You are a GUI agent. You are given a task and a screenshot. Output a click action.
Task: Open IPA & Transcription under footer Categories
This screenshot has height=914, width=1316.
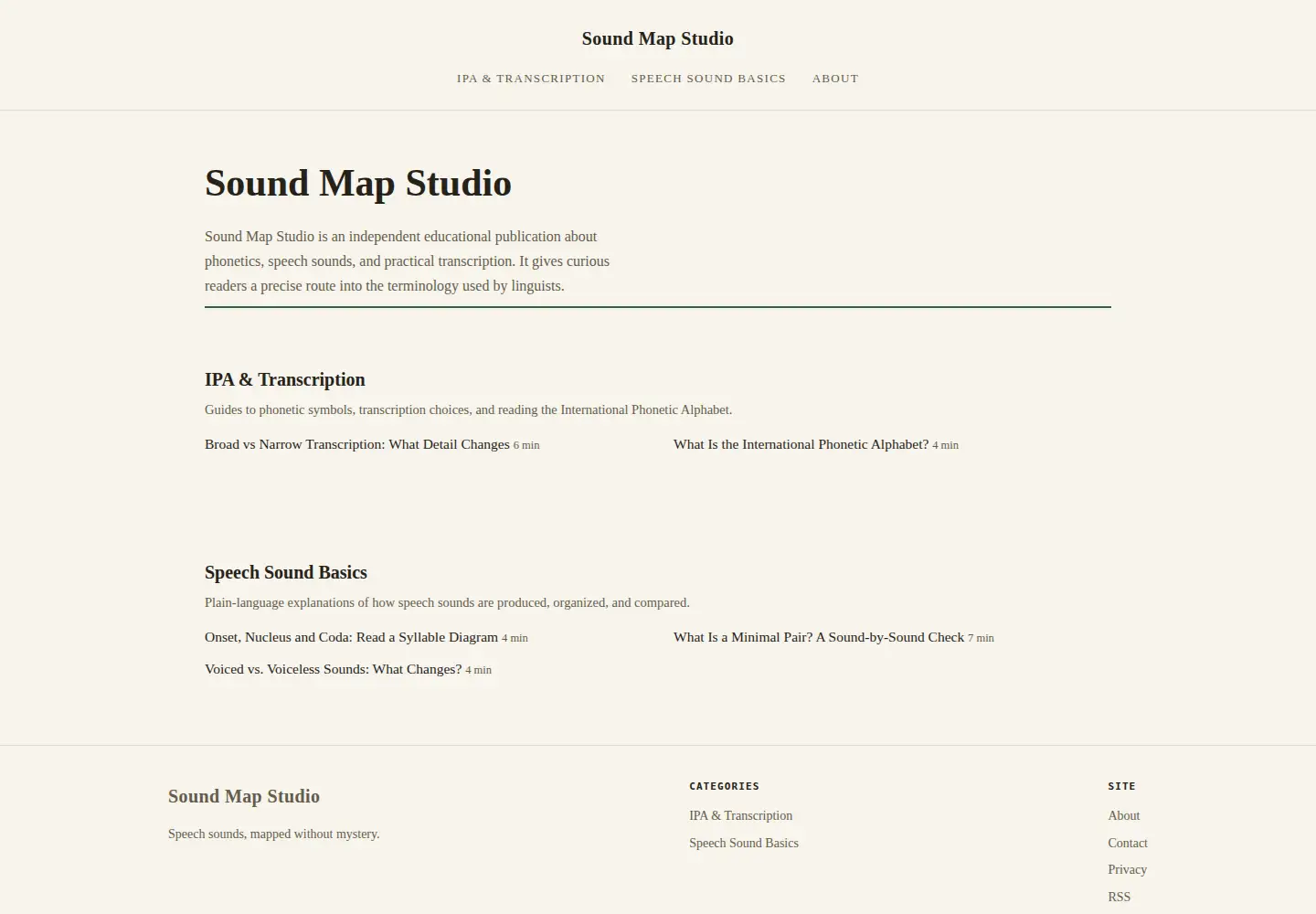tap(741, 815)
